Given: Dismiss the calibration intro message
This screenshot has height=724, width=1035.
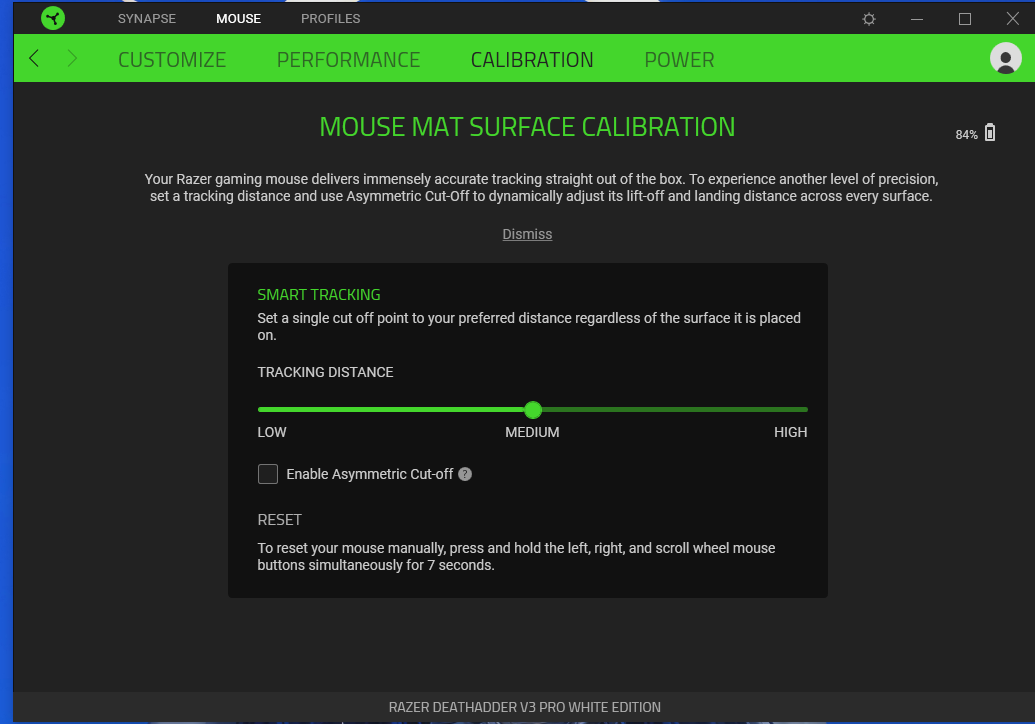Looking at the screenshot, I should tap(527, 234).
